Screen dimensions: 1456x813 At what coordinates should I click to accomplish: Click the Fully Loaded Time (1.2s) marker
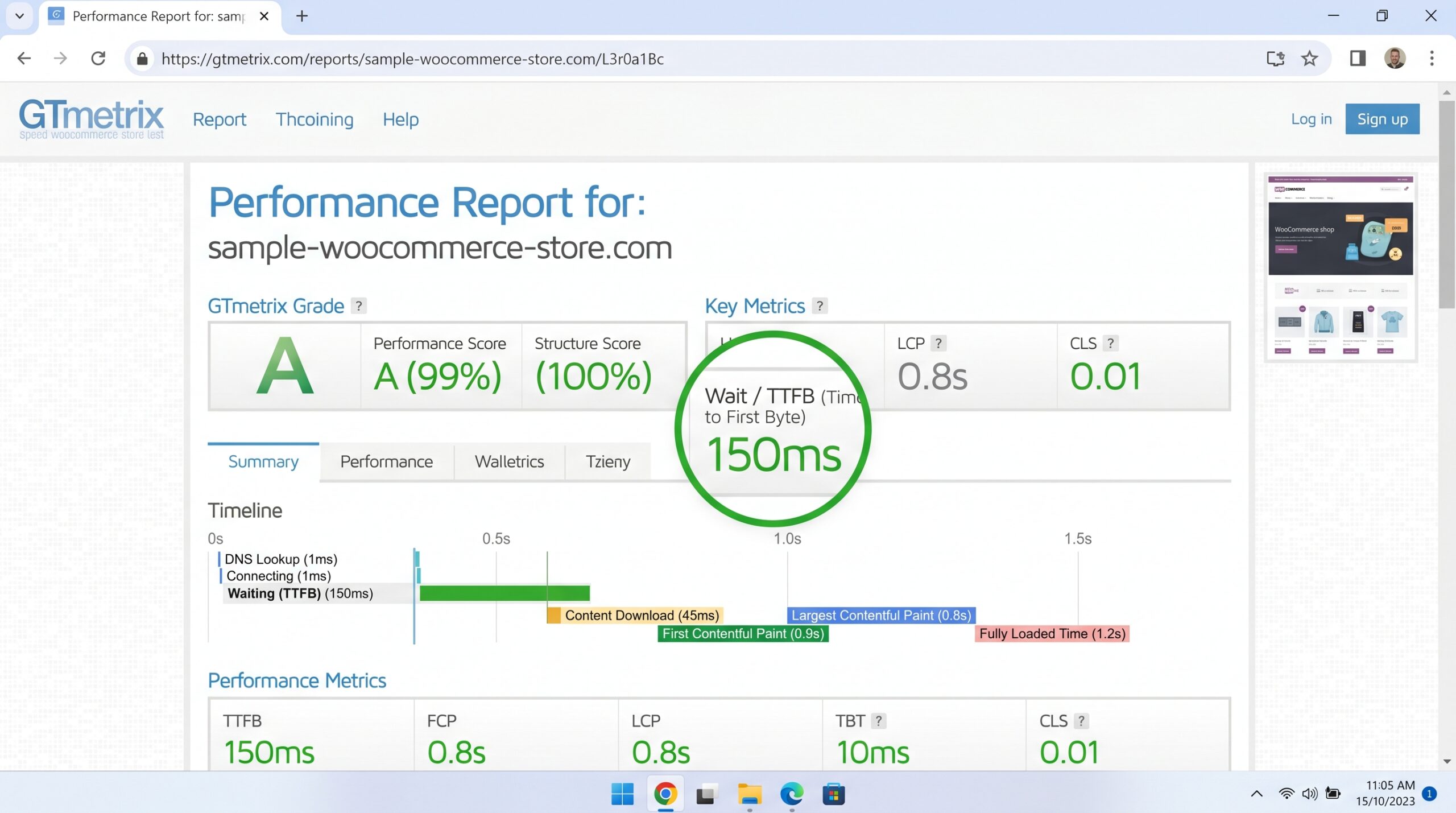click(1052, 633)
